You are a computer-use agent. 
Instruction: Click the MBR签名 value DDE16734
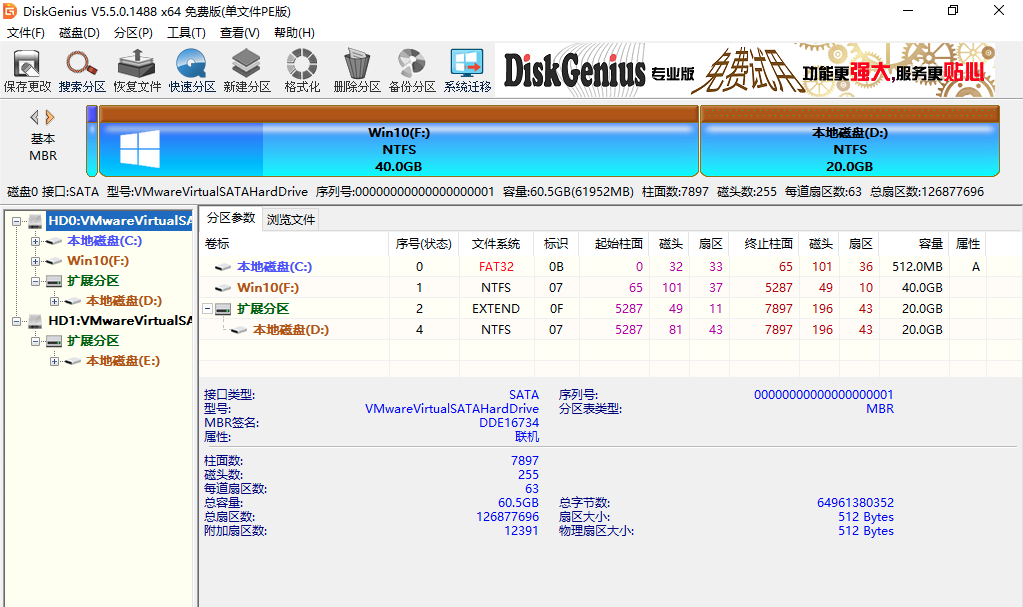click(509, 423)
